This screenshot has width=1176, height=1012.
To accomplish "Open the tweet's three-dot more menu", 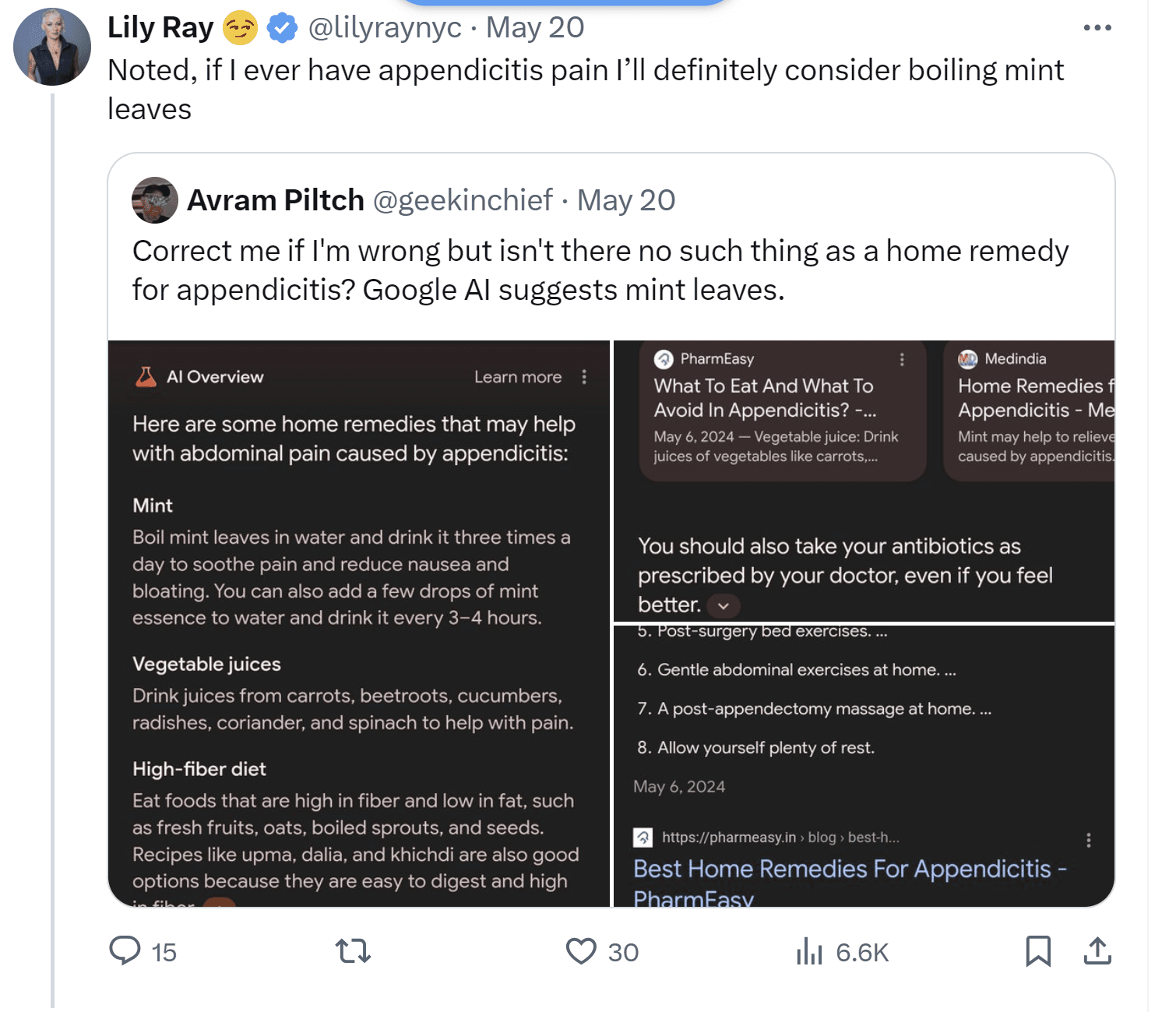I will (x=1097, y=28).
